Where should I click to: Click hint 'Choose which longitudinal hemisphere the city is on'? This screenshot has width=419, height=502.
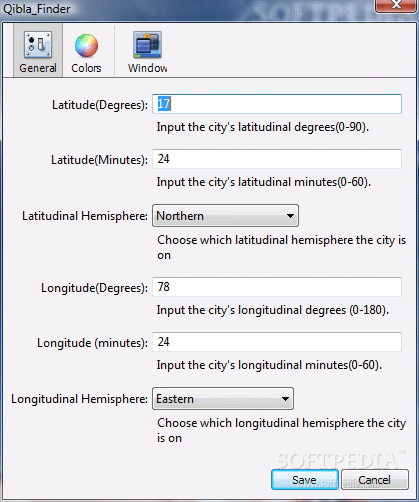point(281,430)
